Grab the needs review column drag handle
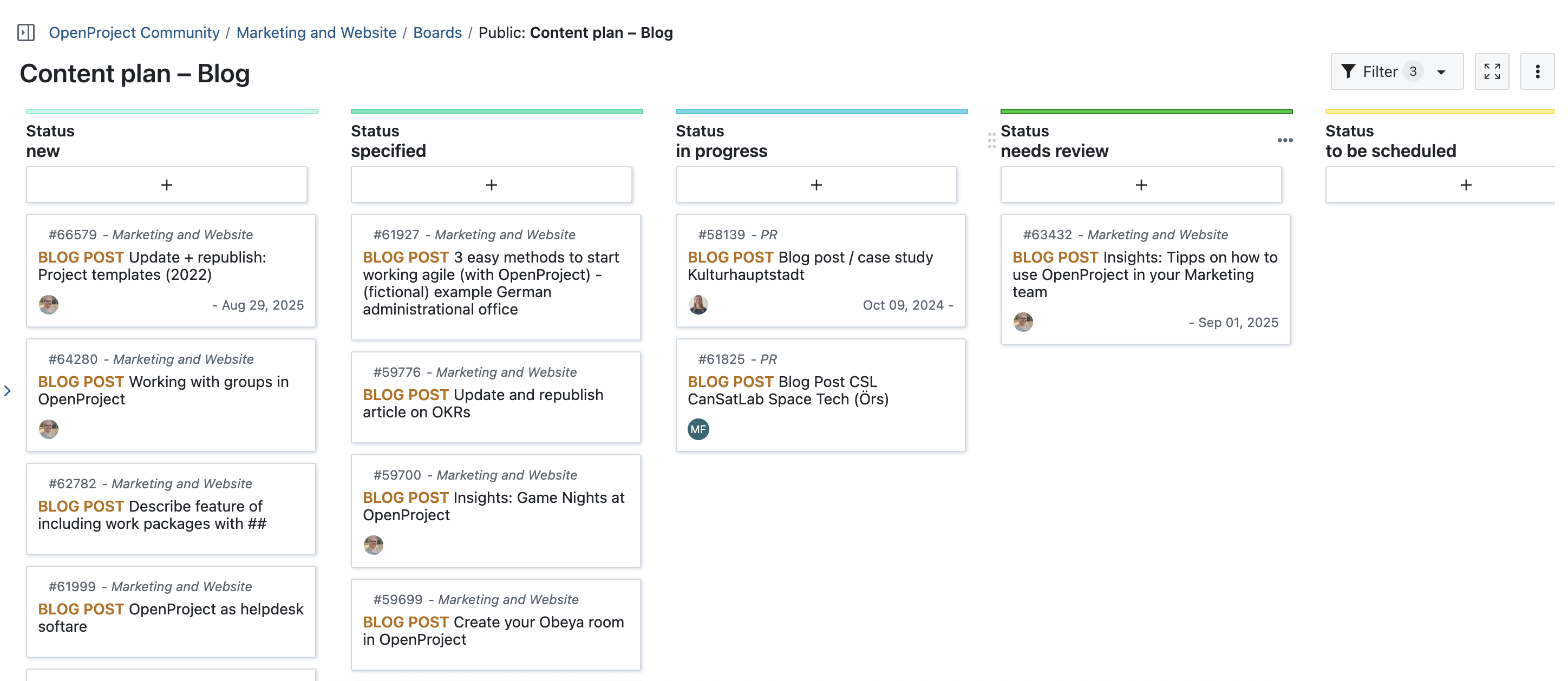The width and height of the screenshot is (1568, 681). point(991,140)
